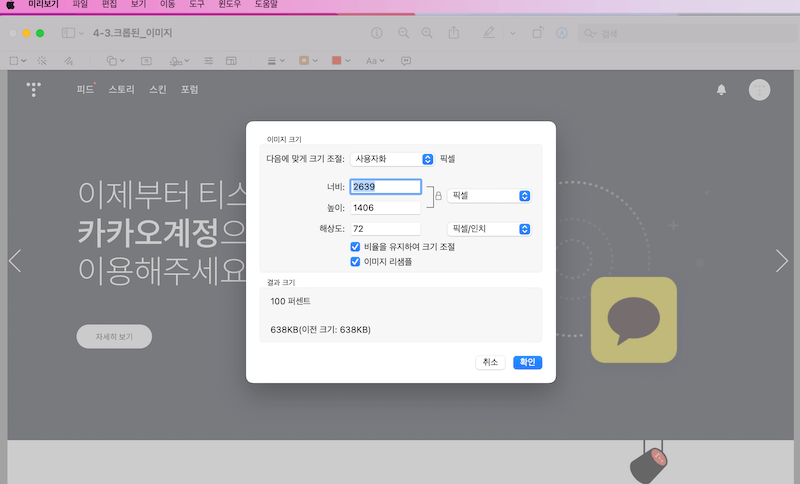Rotate the image with toolbar icon
800x484 pixels.
(x=538, y=33)
